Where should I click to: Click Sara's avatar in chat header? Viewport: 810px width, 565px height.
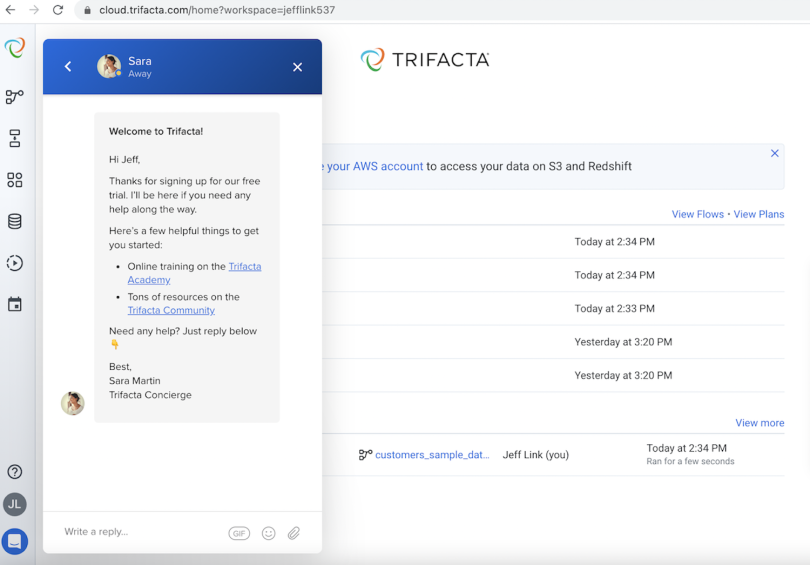pos(109,67)
